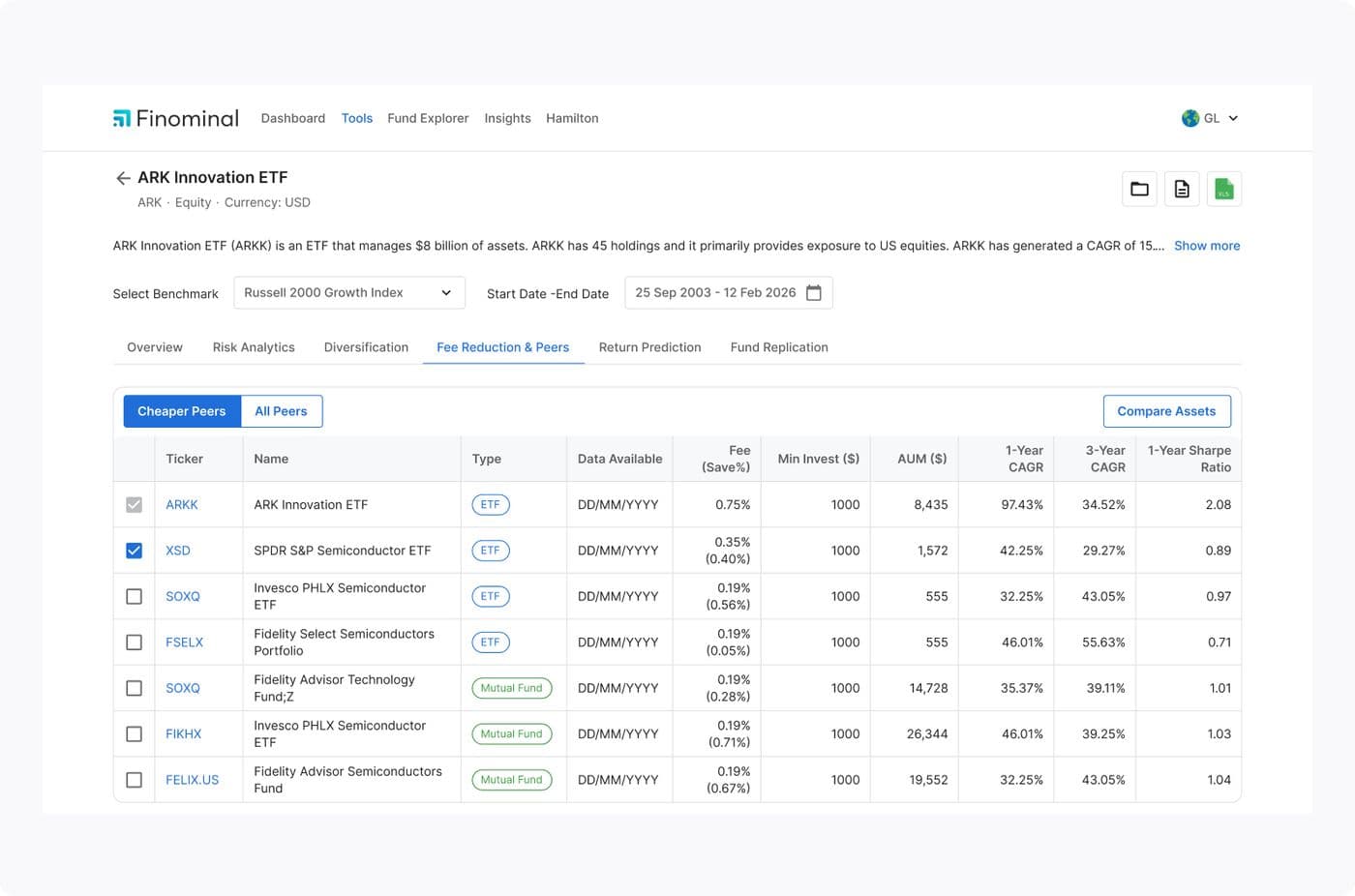Click the Finominal logo
Viewport: 1355px width, 896px height.
coord(176,118)
